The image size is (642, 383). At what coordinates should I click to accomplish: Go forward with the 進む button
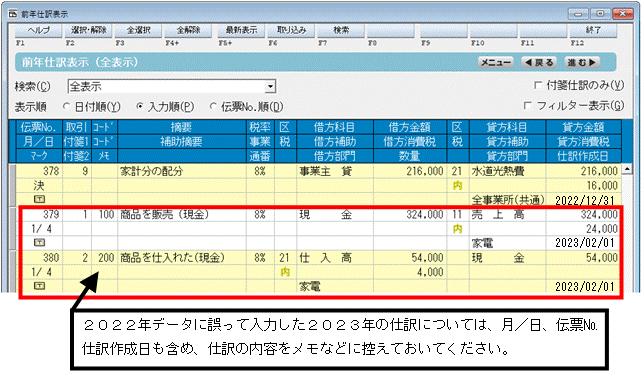pos(582,63)
